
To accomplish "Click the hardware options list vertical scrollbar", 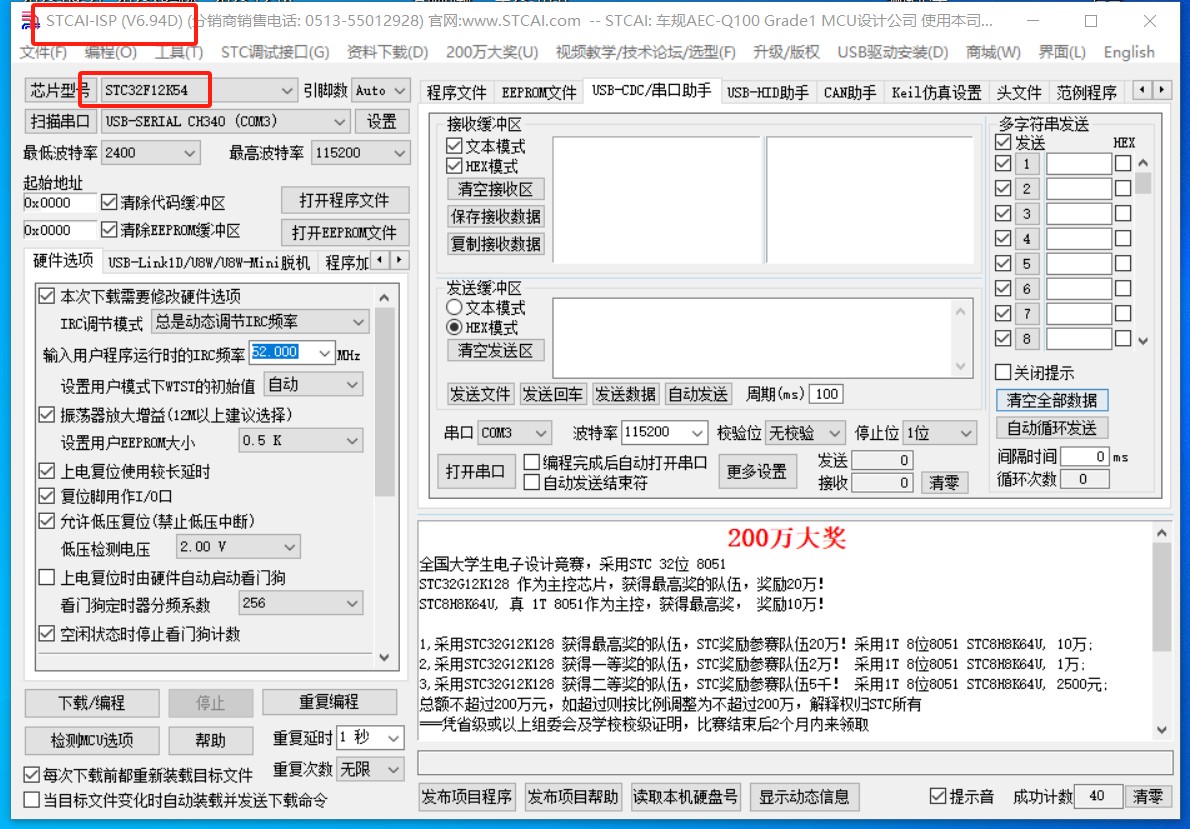I will 385,476.
